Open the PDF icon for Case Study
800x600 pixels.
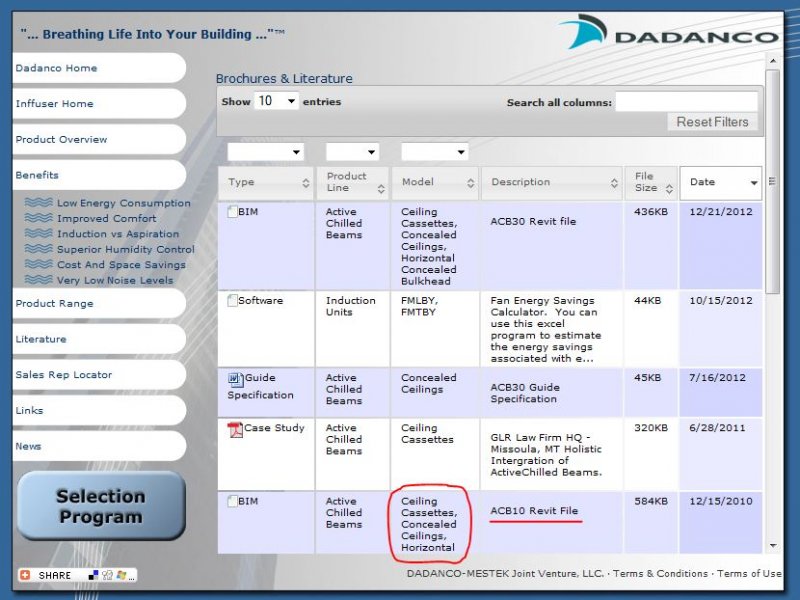pos(235,430)
